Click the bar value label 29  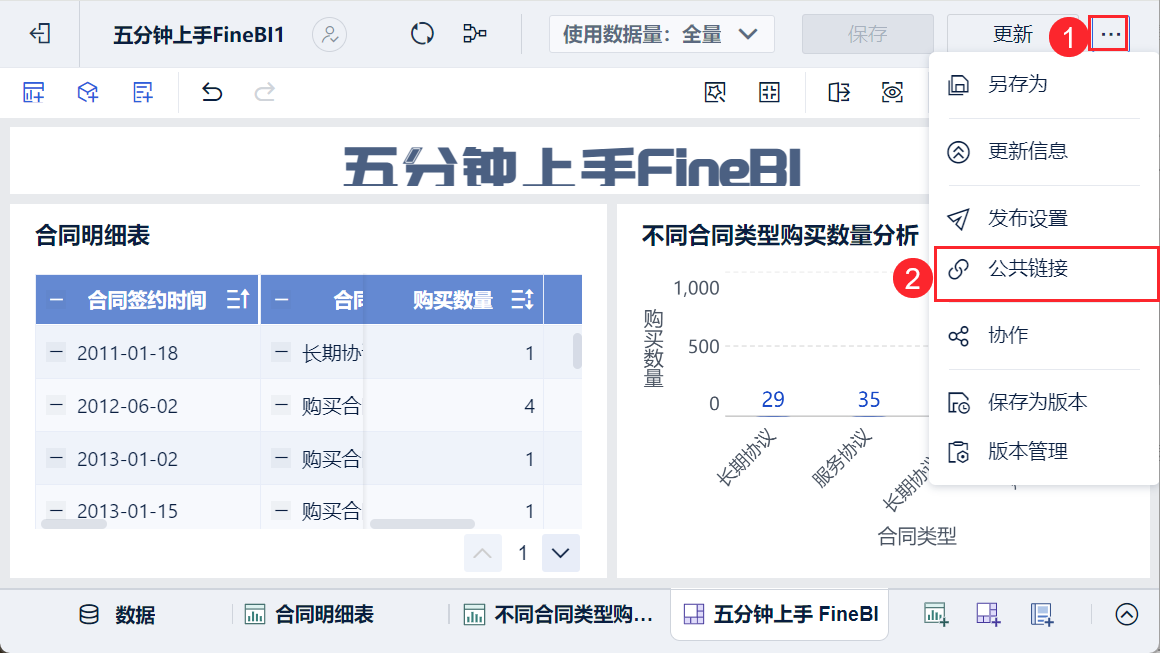(773, 399)
